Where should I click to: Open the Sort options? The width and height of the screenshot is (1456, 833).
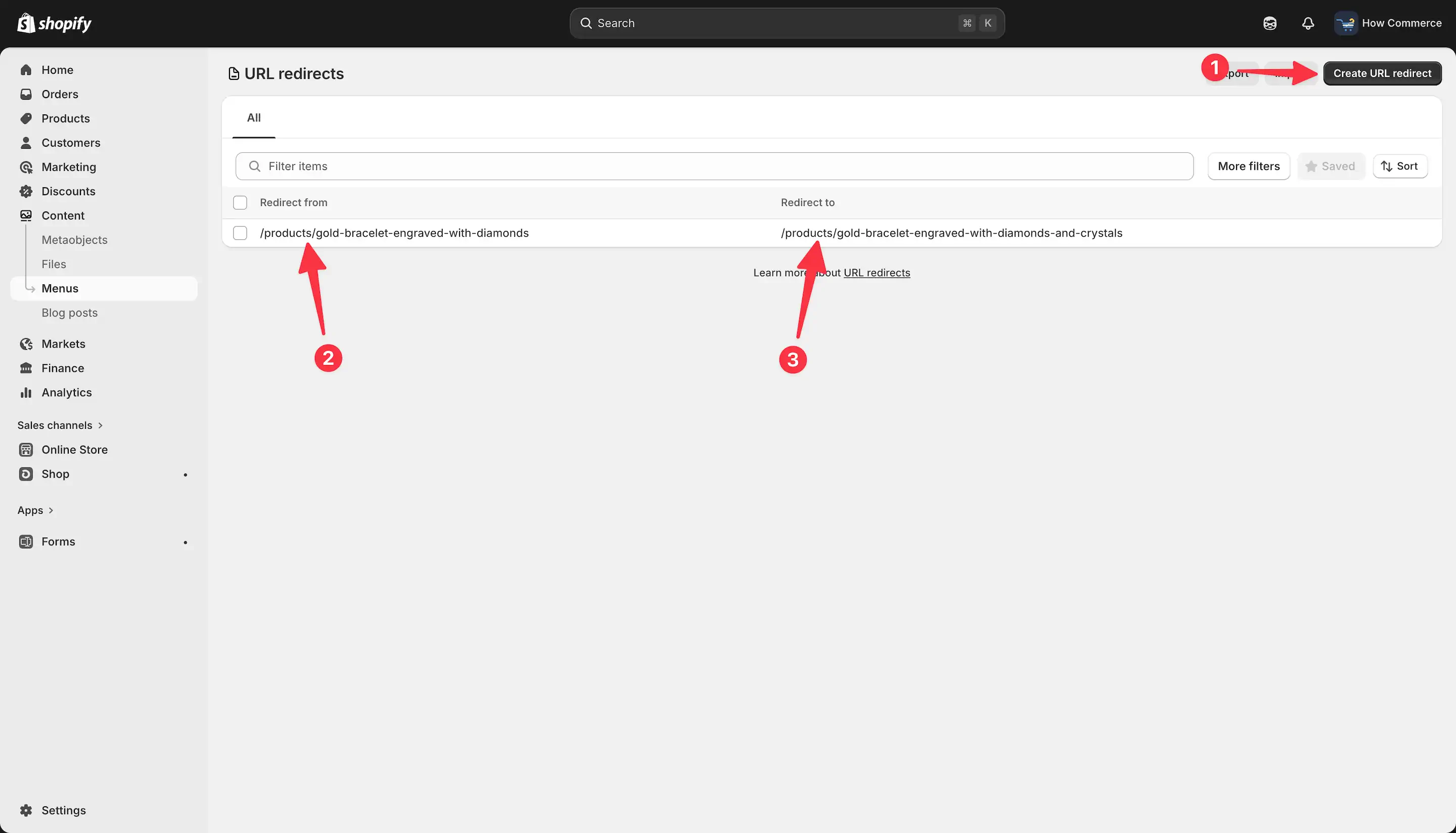[x=1400, y=166]
